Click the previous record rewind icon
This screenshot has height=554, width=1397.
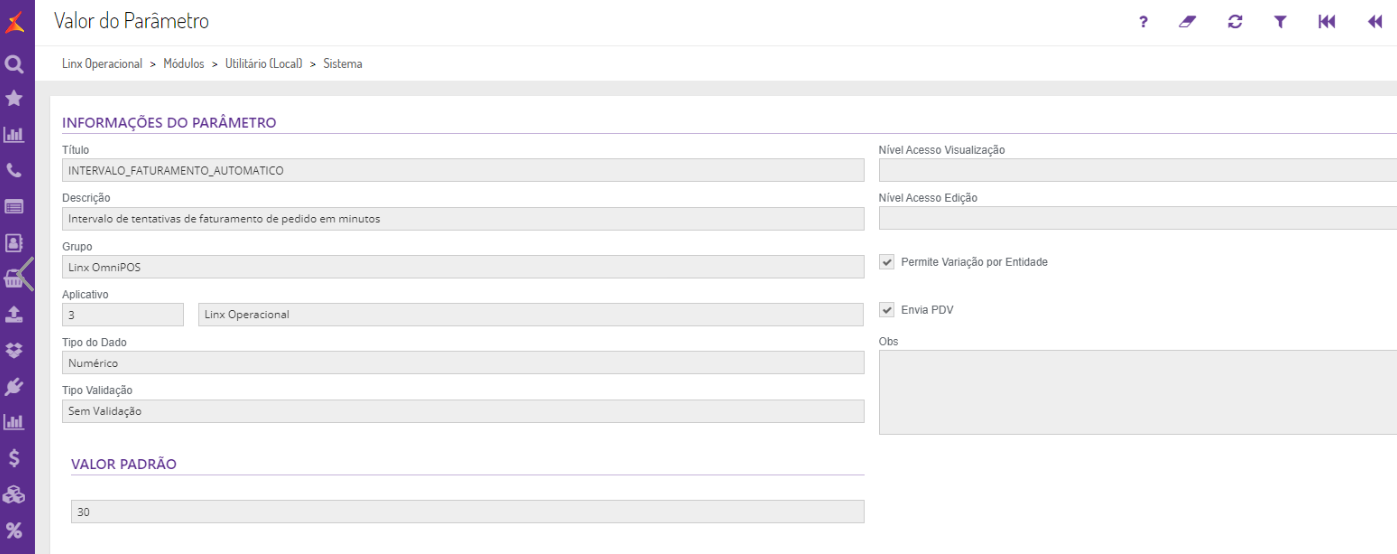pyautogui.click(x=1375, y=22)
